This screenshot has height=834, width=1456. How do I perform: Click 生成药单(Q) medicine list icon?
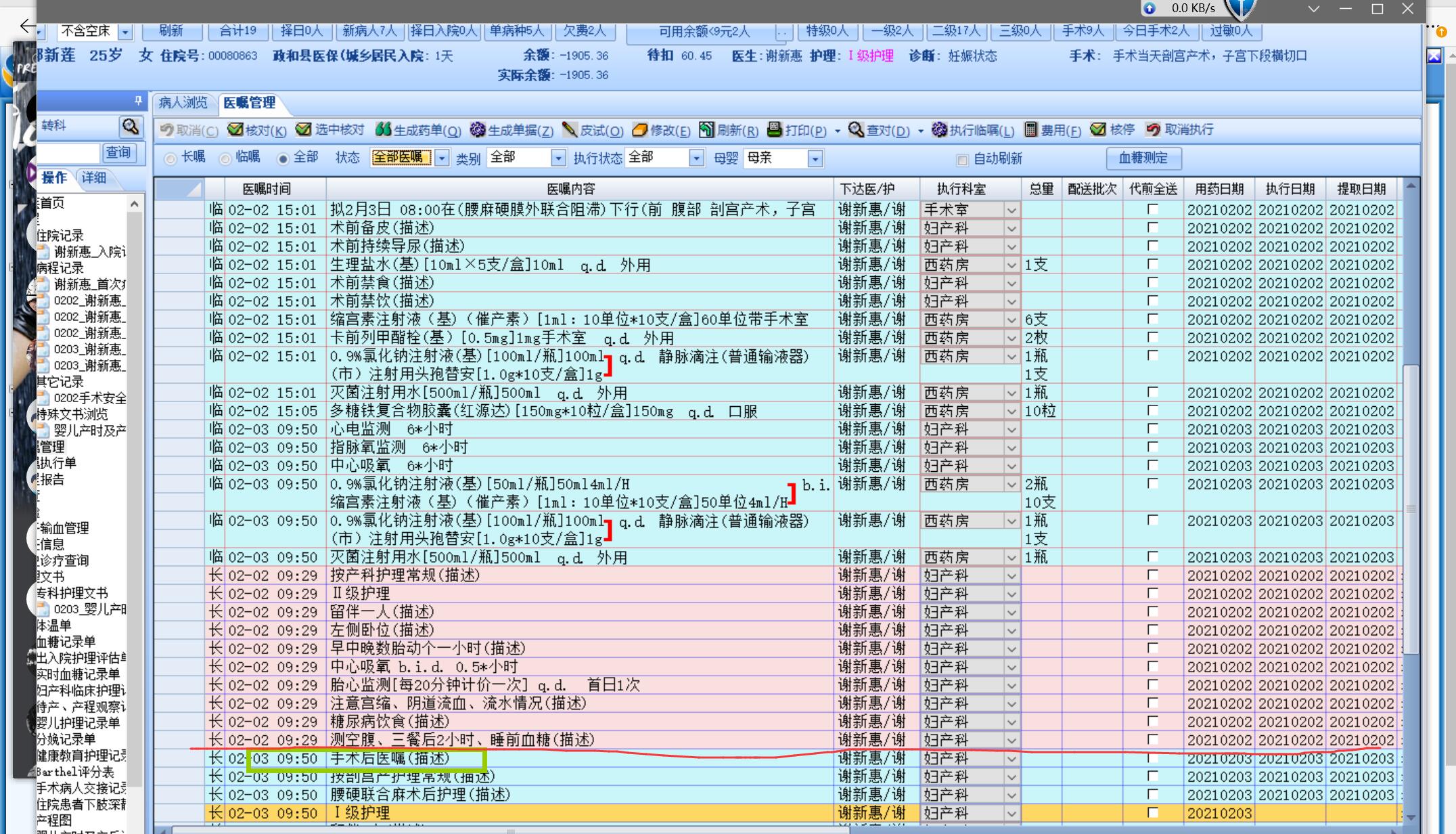click(383, 129)
